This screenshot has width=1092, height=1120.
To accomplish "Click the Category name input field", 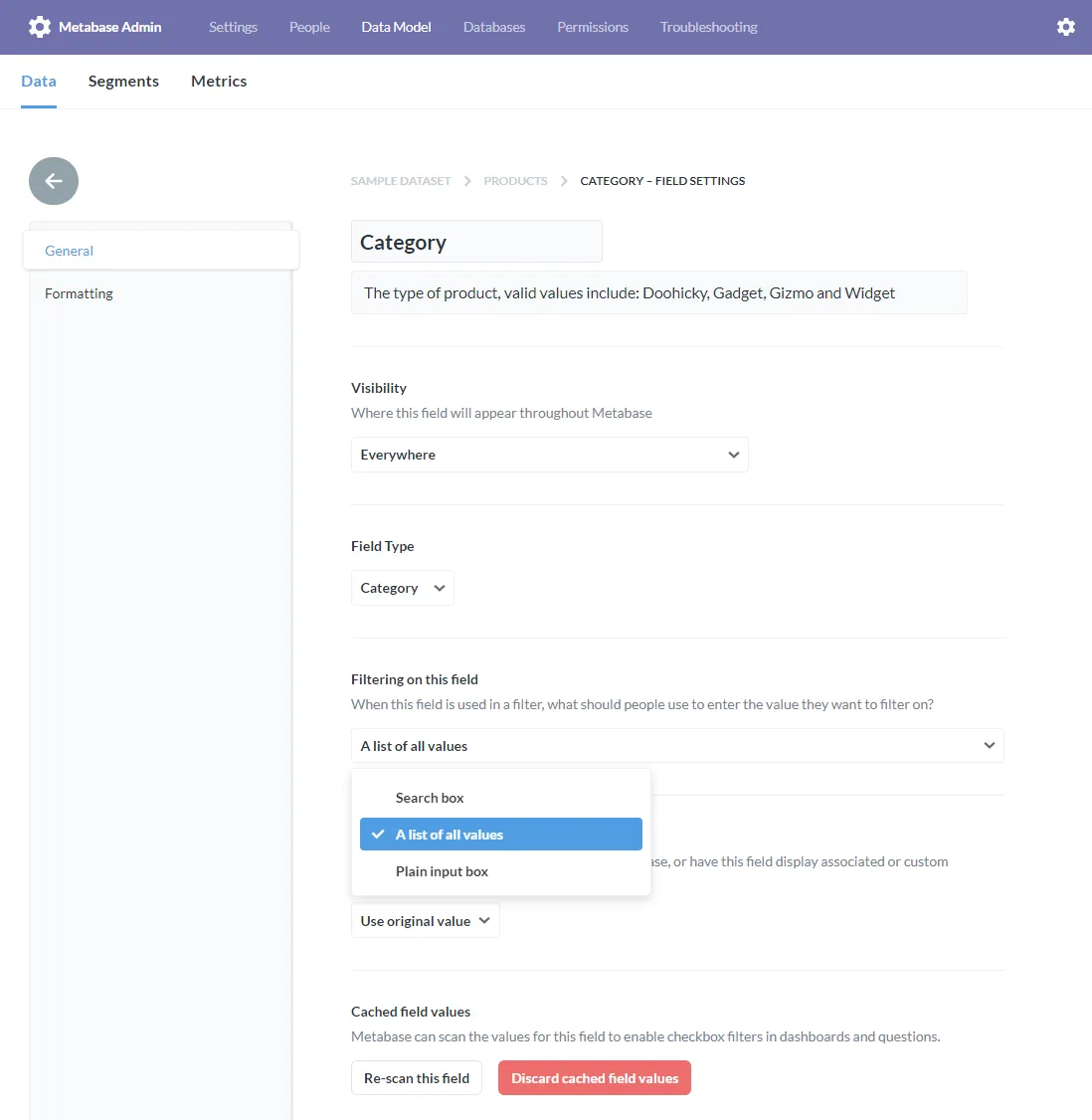I will [476, 241].
